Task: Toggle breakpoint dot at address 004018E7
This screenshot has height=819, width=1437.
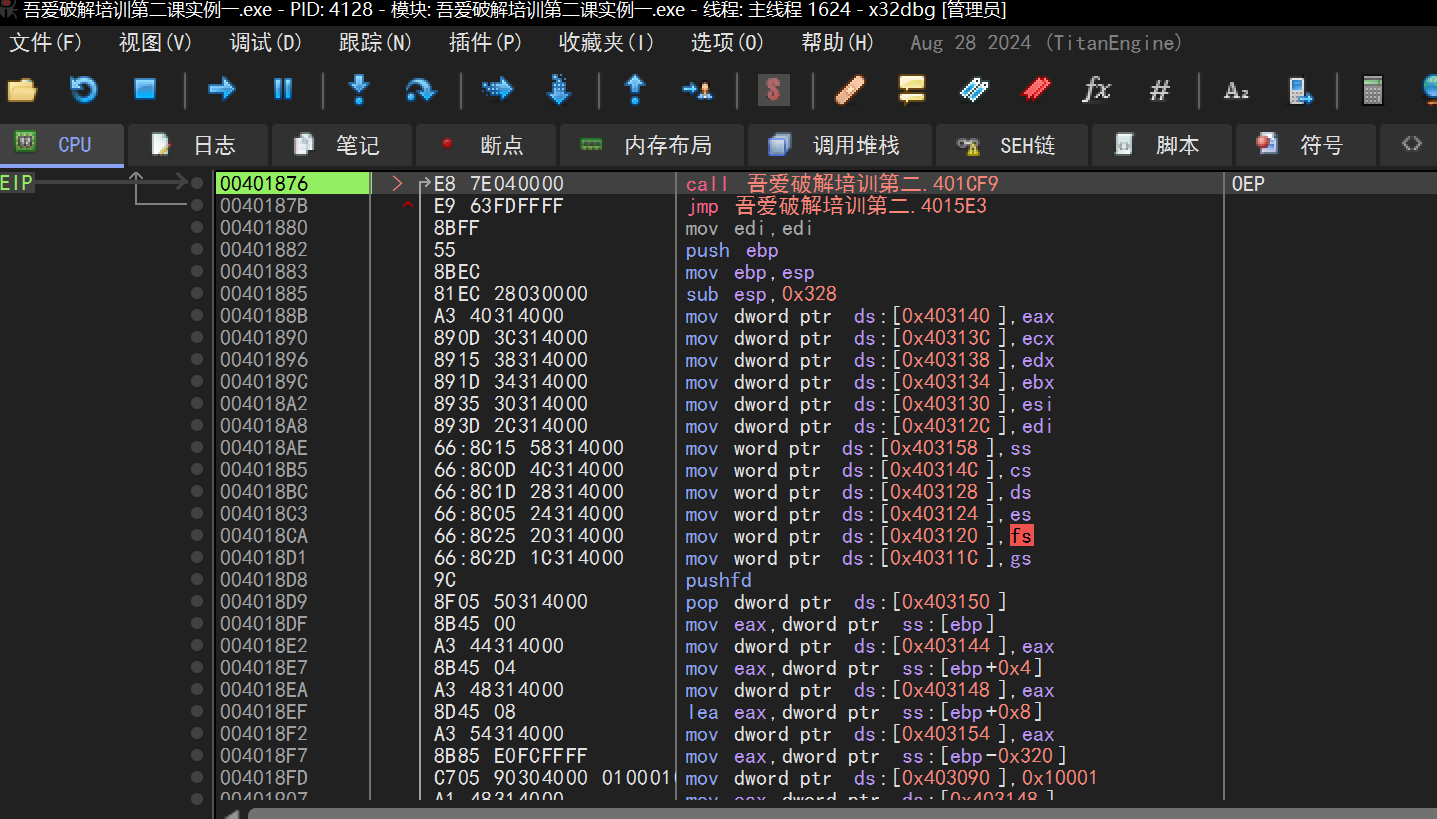Action: coord(197,668)
